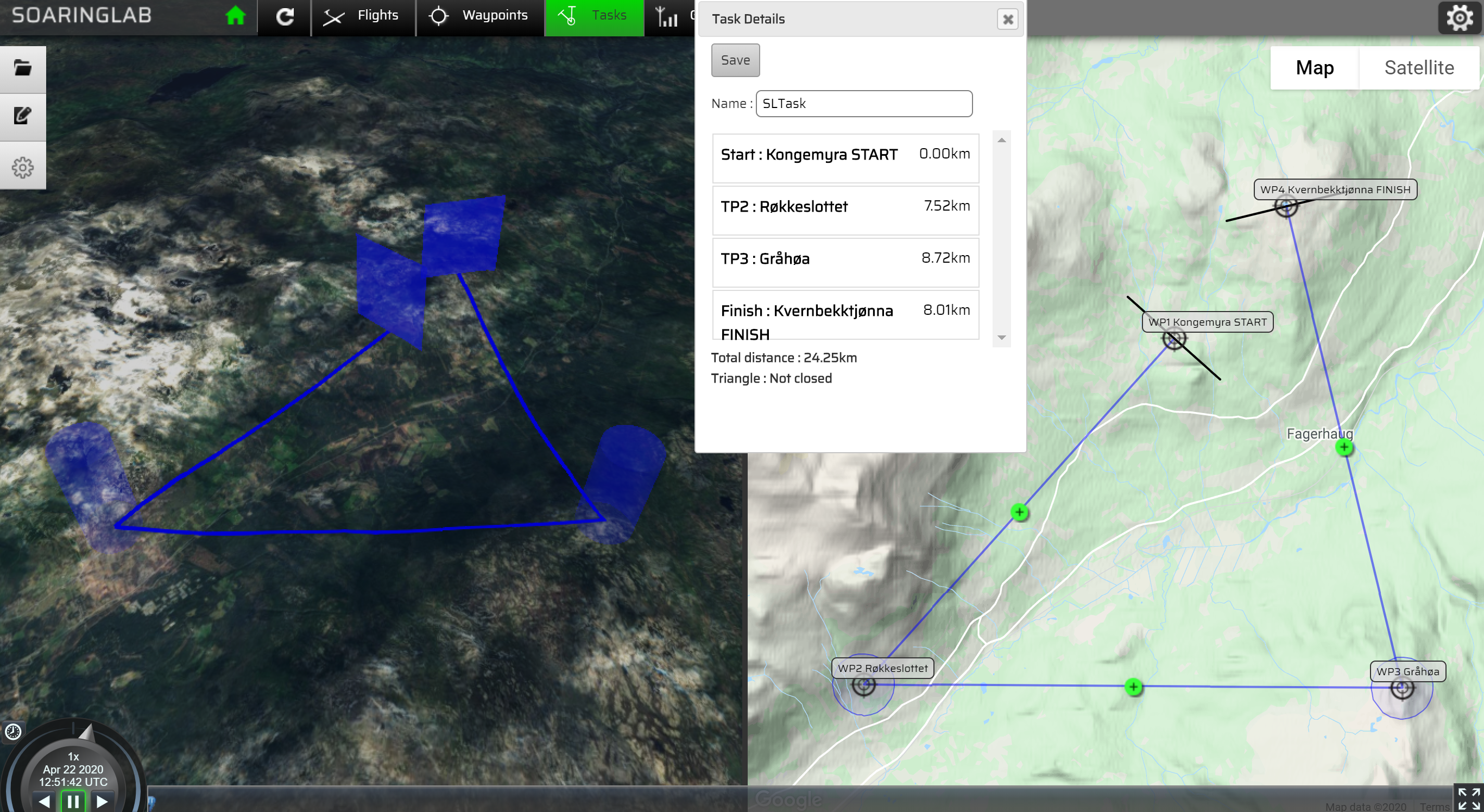
Task: Click the clock icon near time dial
Action: pyautogui.click(x=12, y=731)
